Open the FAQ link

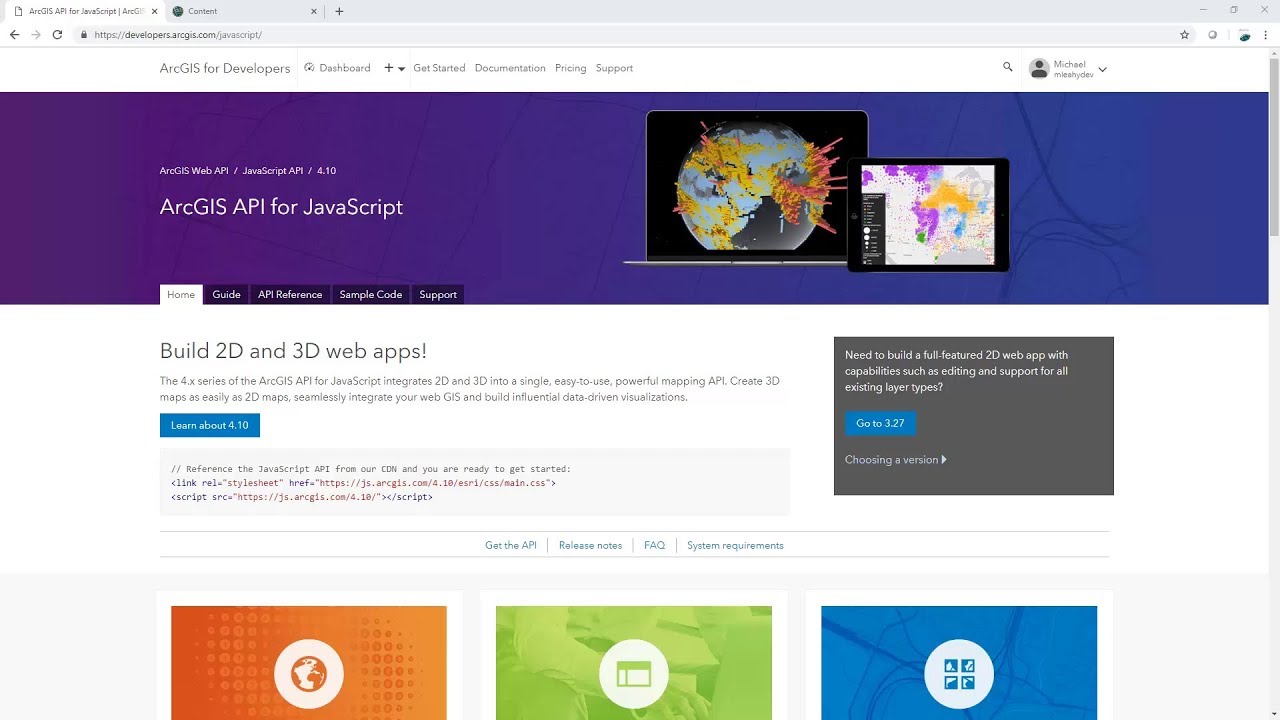click(x=654, y=545)
